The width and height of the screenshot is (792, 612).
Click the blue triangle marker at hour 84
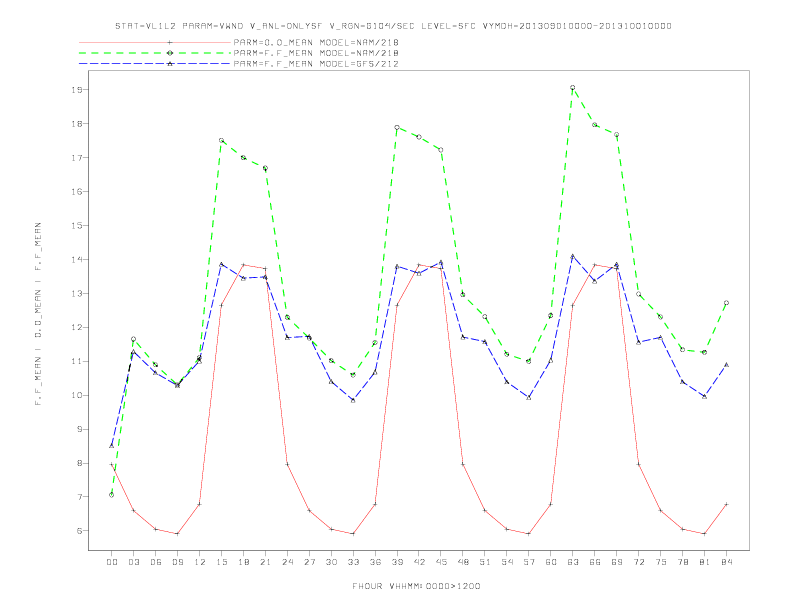click(x=726, y=365)
